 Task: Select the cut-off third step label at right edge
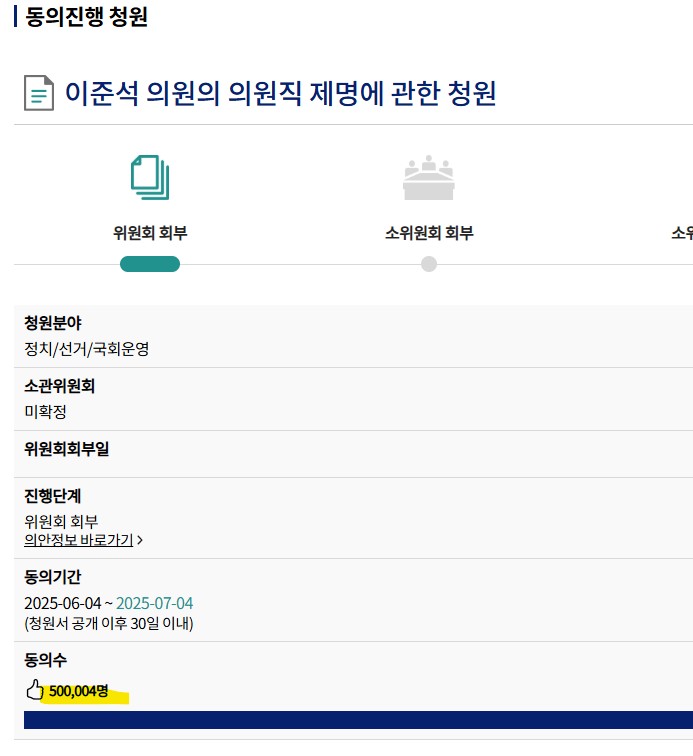(x=682, y=233)
